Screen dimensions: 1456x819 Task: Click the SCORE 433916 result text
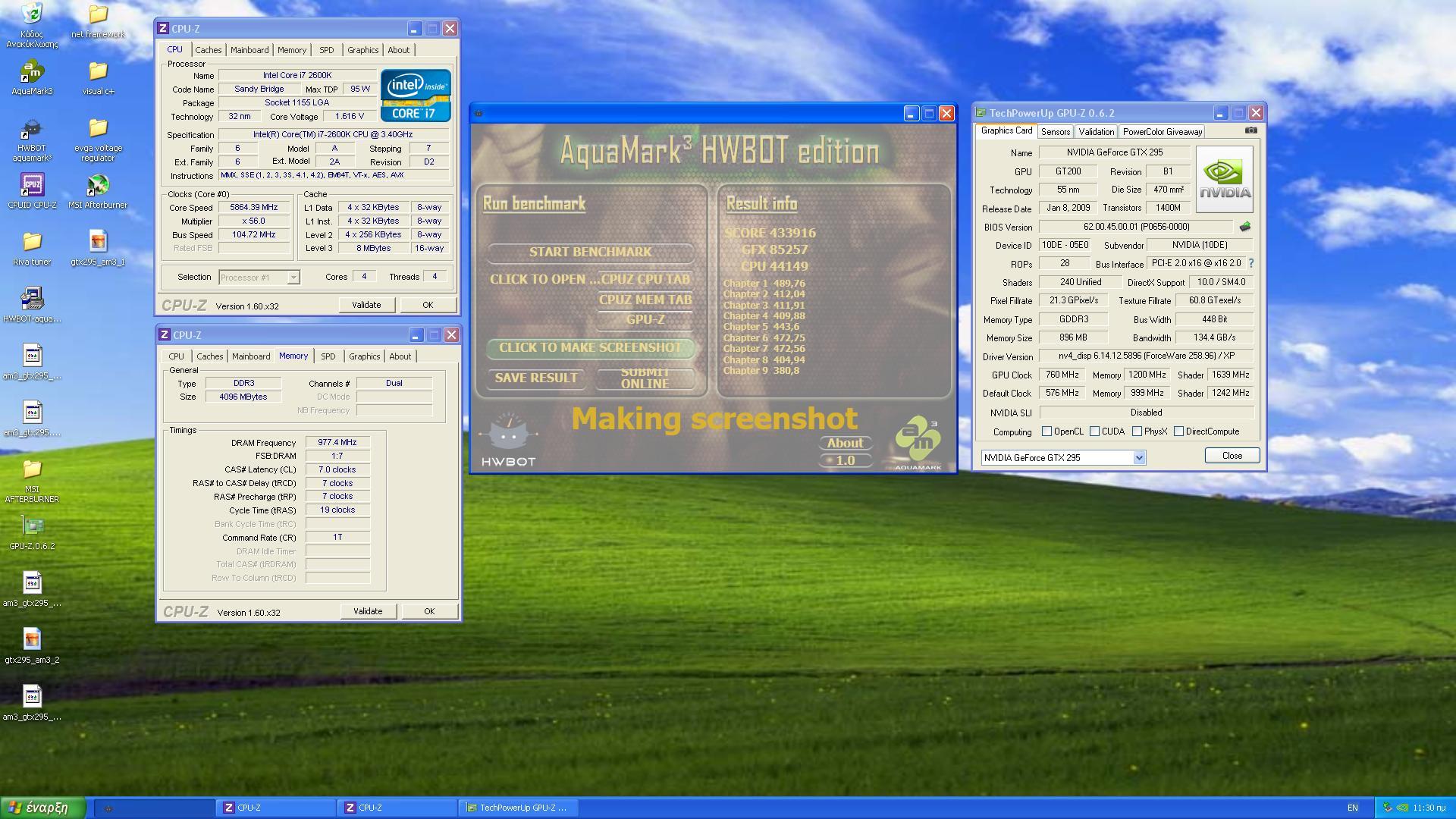(770, 233)
